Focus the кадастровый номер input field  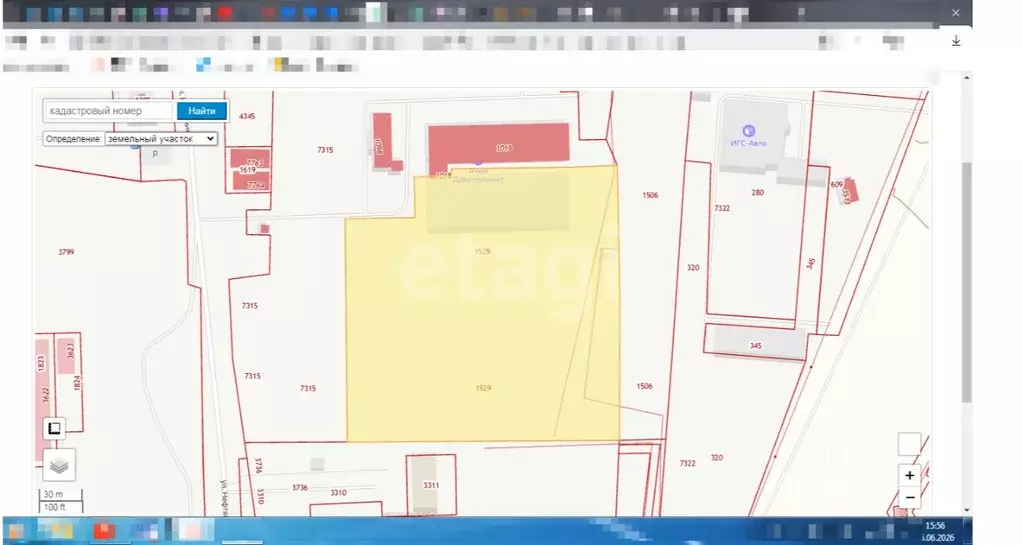110,111
